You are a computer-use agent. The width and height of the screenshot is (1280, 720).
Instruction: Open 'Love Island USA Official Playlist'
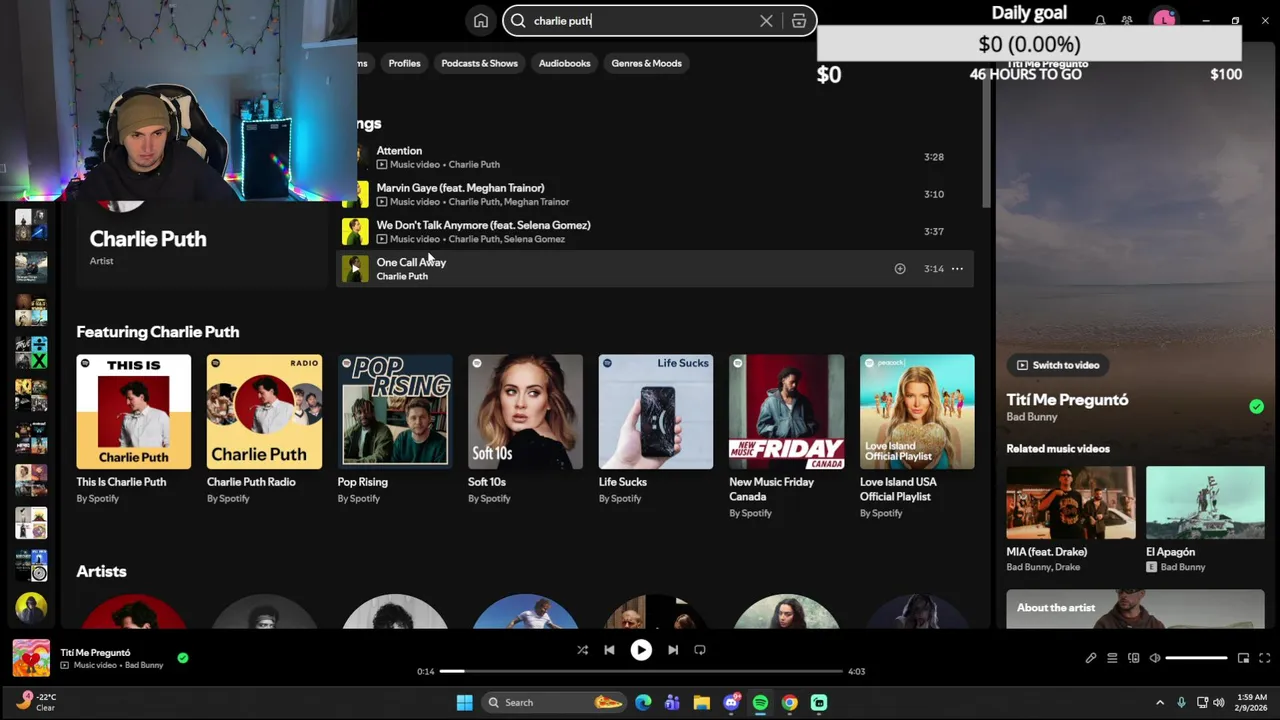tap(917, 411)
